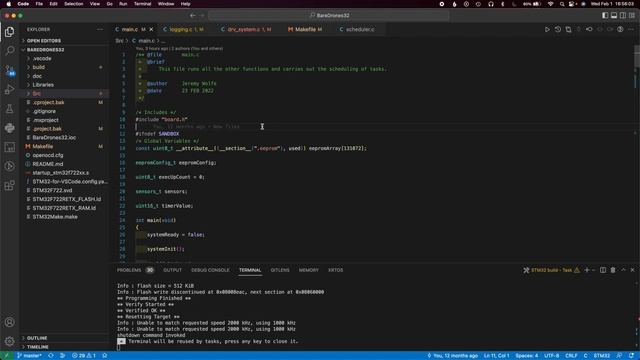640x360 pixels.
Task: Kill terminal with trash icon
Action: pos(613,270)
